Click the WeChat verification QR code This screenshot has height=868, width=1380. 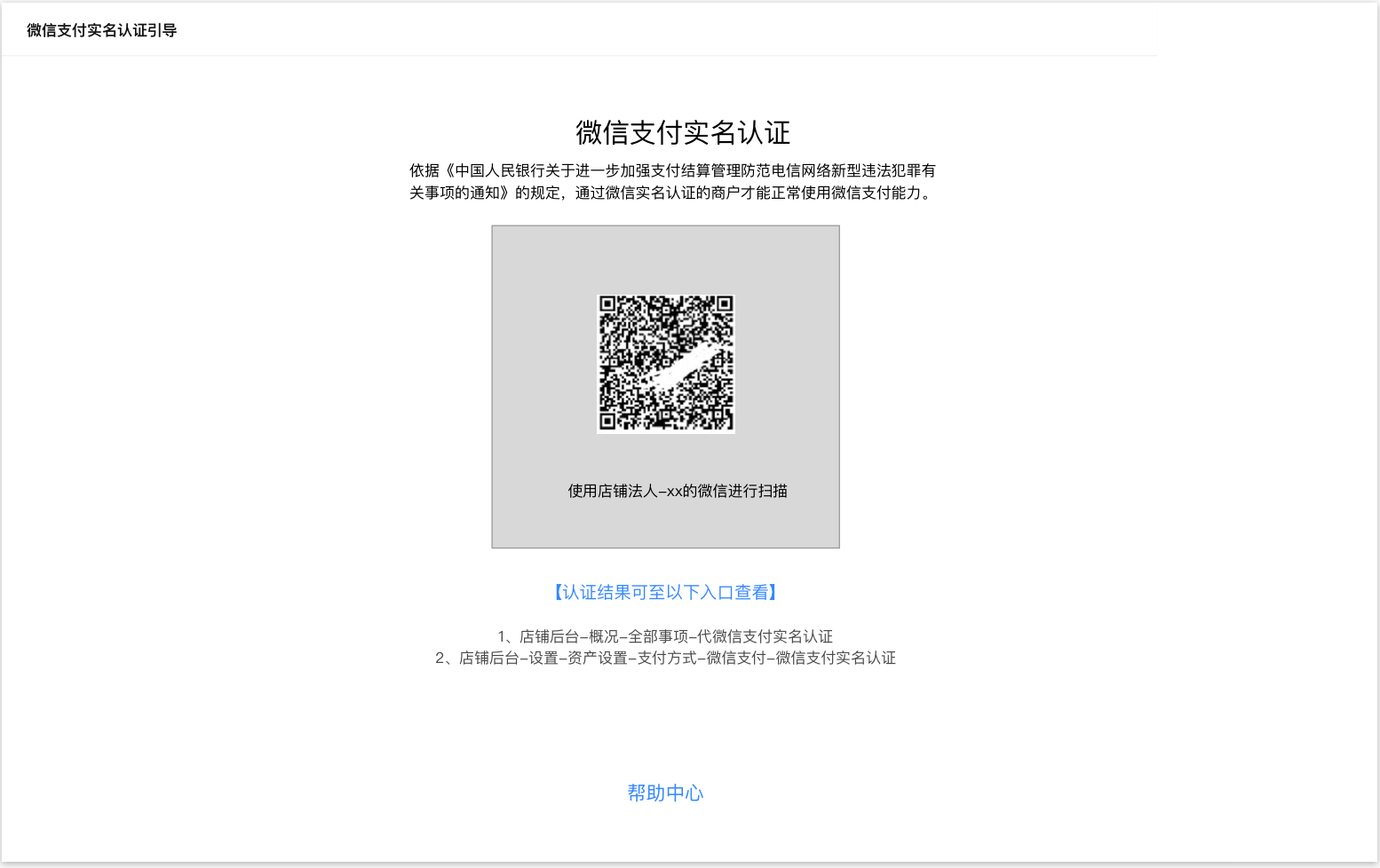coord(666,364)
